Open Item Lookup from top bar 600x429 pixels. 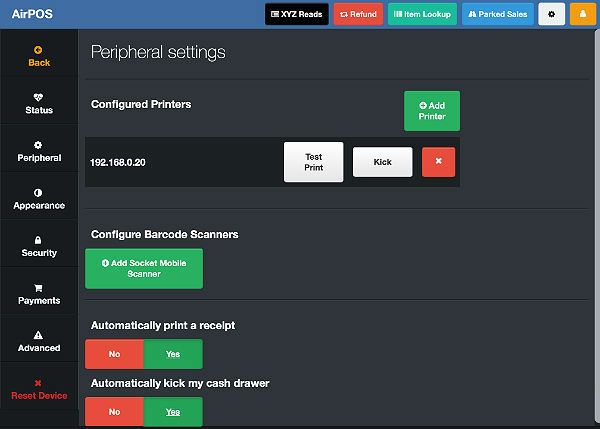pos(422,14)
